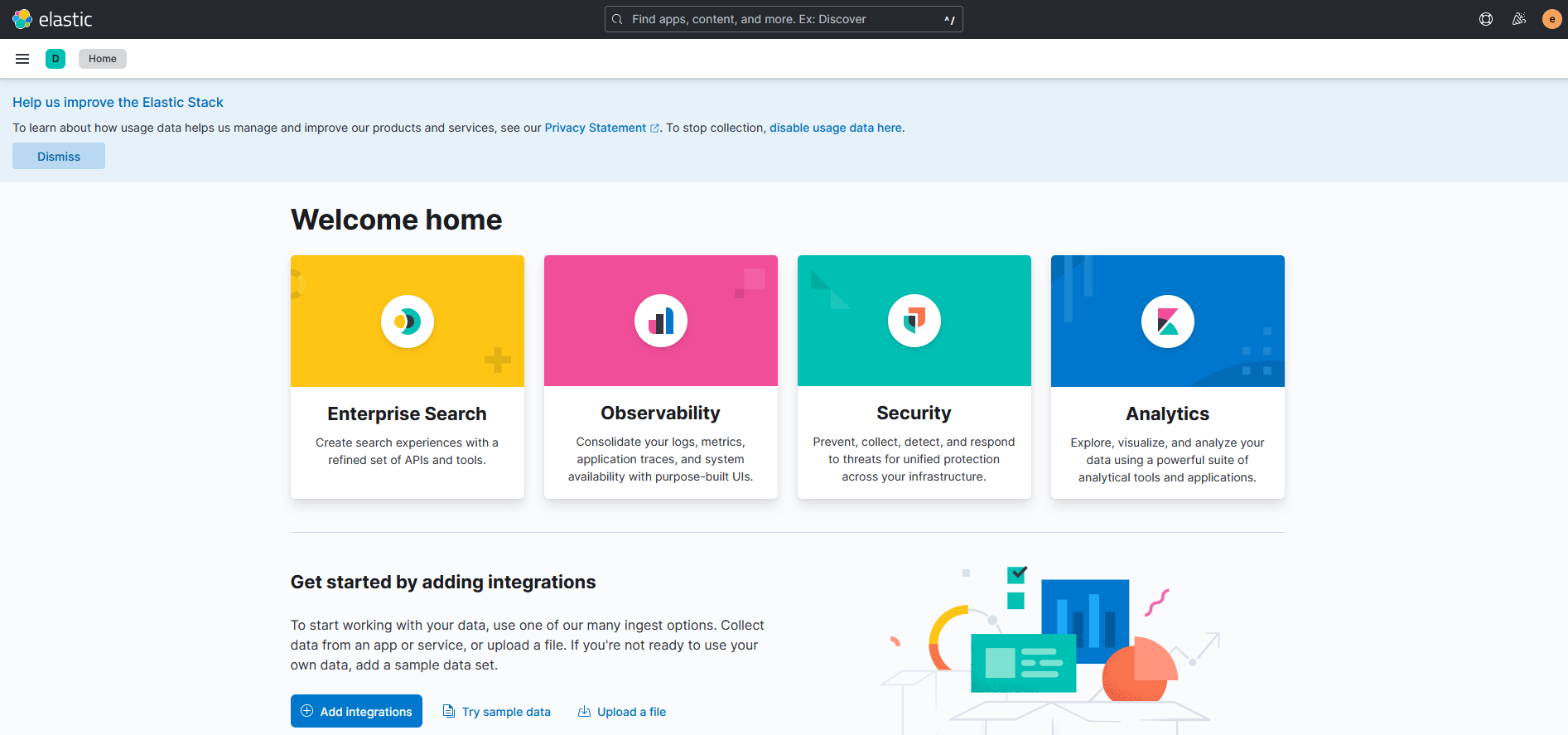The width and height of the screenshot is (1568, 735).
Task: Click the Home breadcrumb
Action: point(103,59)
